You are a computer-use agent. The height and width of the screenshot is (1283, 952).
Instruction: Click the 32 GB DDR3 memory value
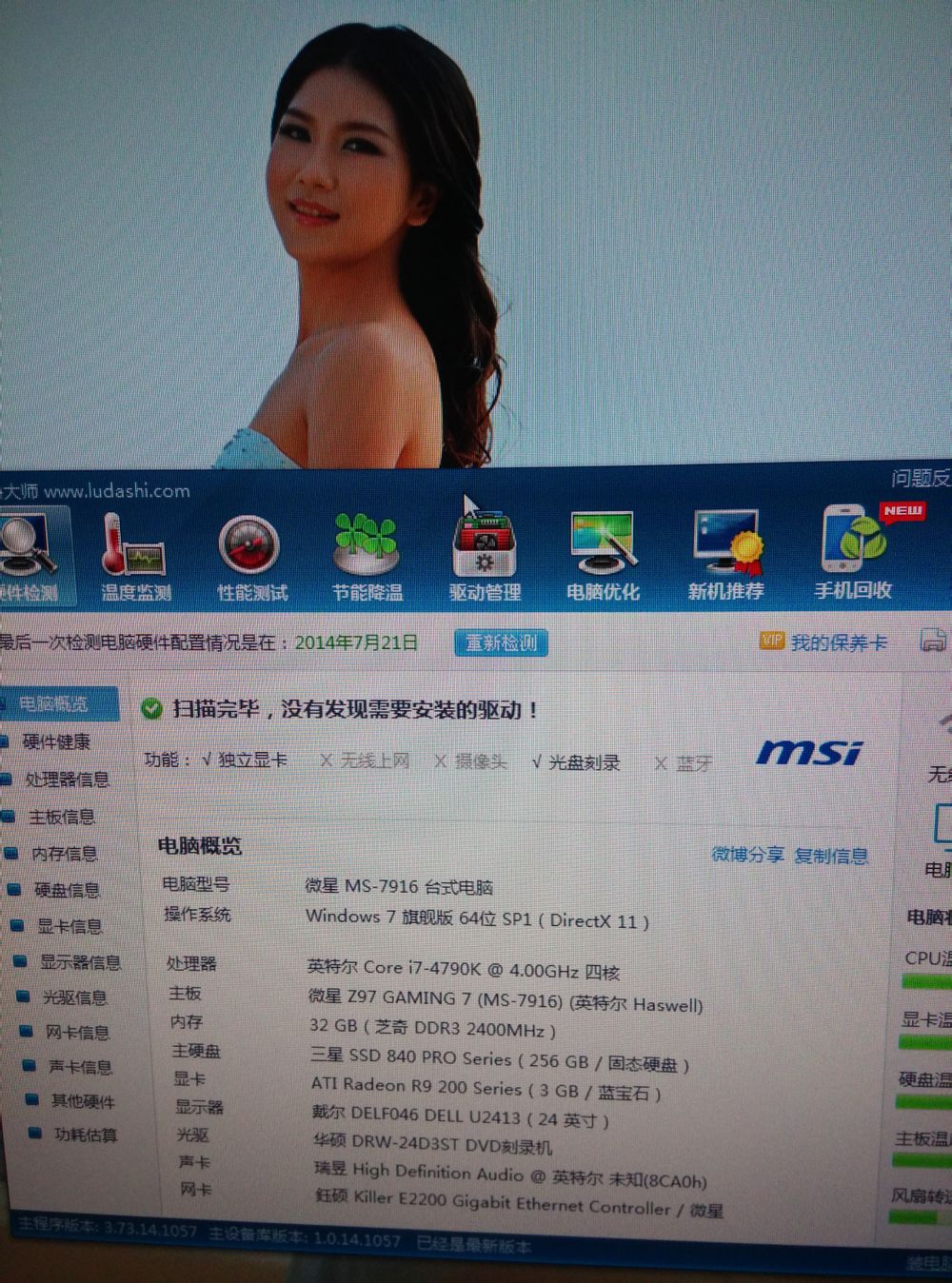pos(432,1028)
